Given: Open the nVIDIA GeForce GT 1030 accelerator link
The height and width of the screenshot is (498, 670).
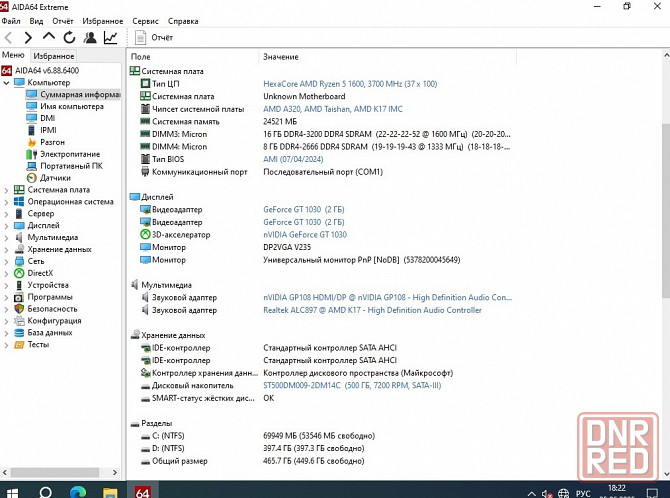Looking at the screenshot, I should (x=305, y=235).
